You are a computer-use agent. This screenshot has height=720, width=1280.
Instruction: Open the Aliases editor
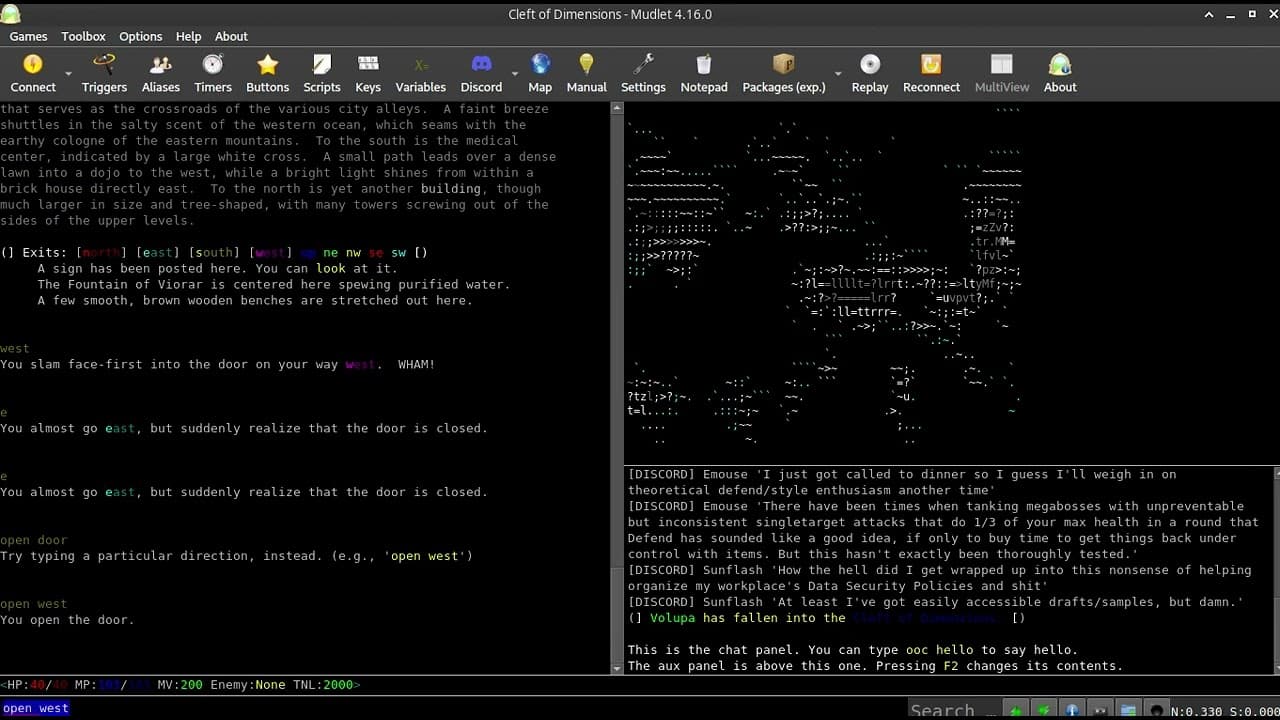[161, 74]
